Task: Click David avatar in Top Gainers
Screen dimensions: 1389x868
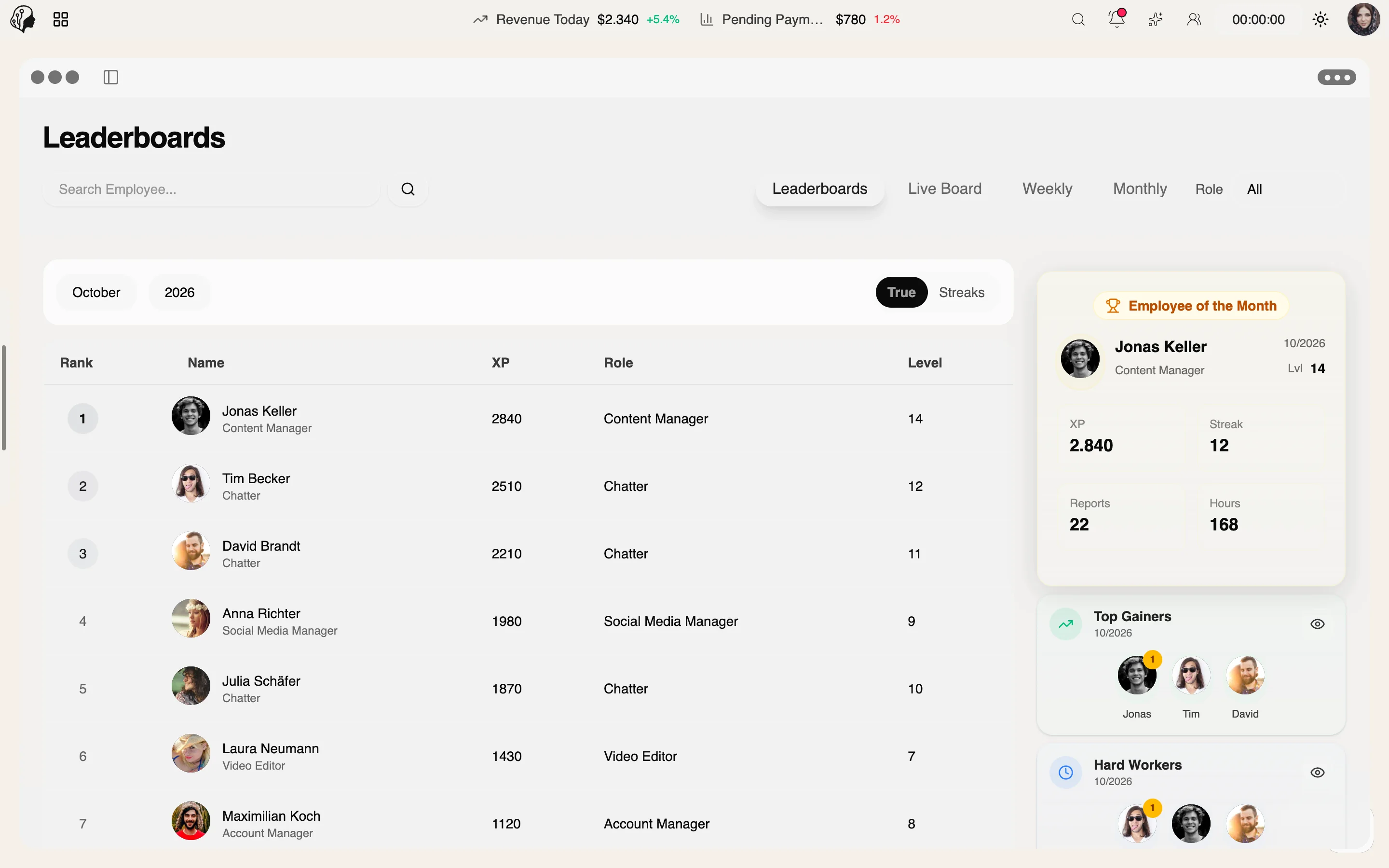Action: coord(1245,675)
